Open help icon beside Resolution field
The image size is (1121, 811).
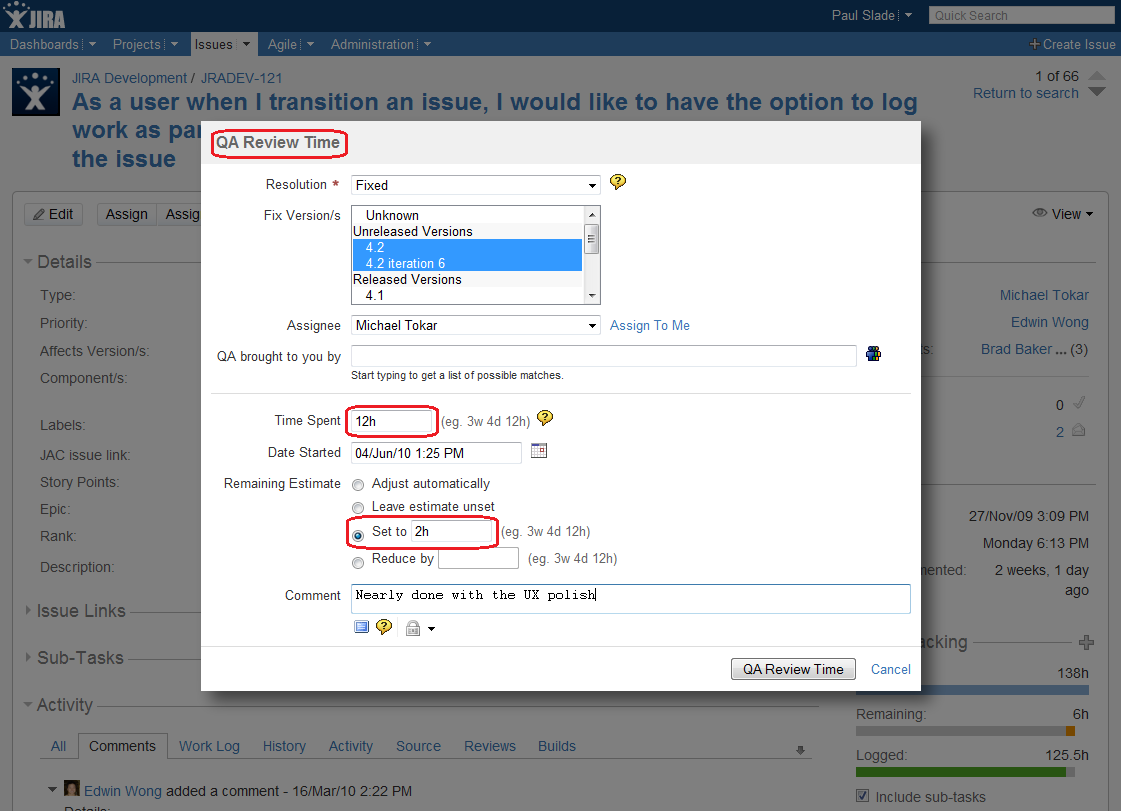click(618, 182)
